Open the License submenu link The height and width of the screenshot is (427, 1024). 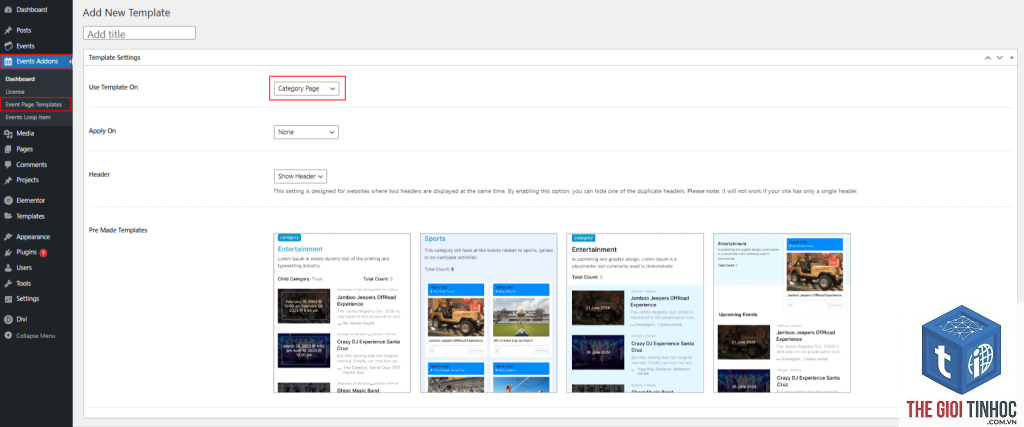[x=14, y=92]
